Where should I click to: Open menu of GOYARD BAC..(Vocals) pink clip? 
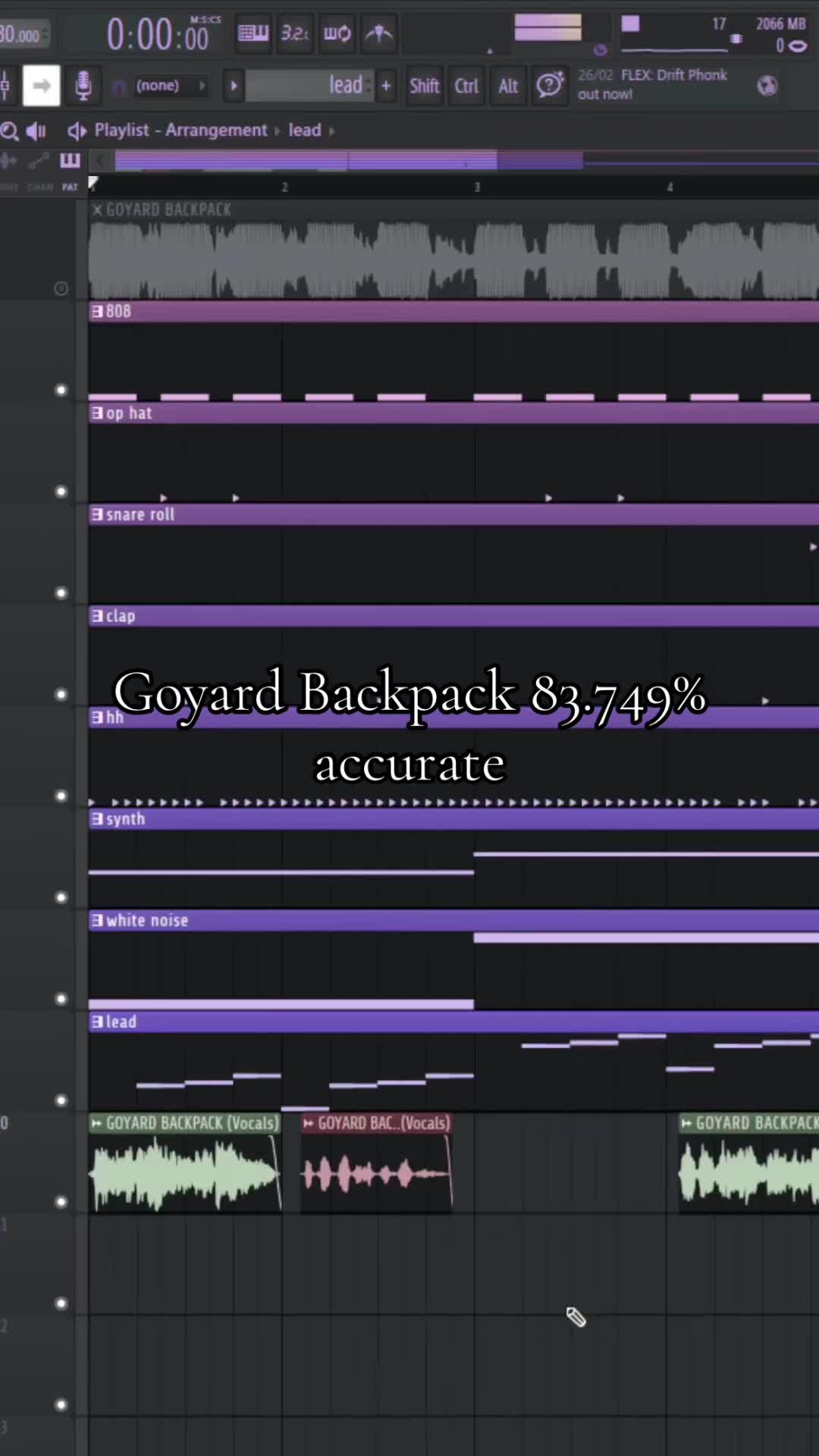308,1123
